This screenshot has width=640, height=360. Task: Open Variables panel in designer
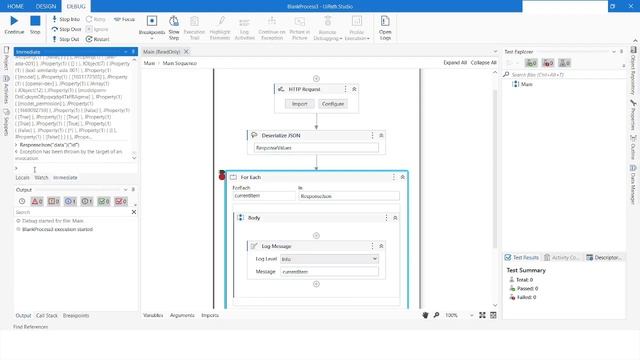[x=153, y=315]
